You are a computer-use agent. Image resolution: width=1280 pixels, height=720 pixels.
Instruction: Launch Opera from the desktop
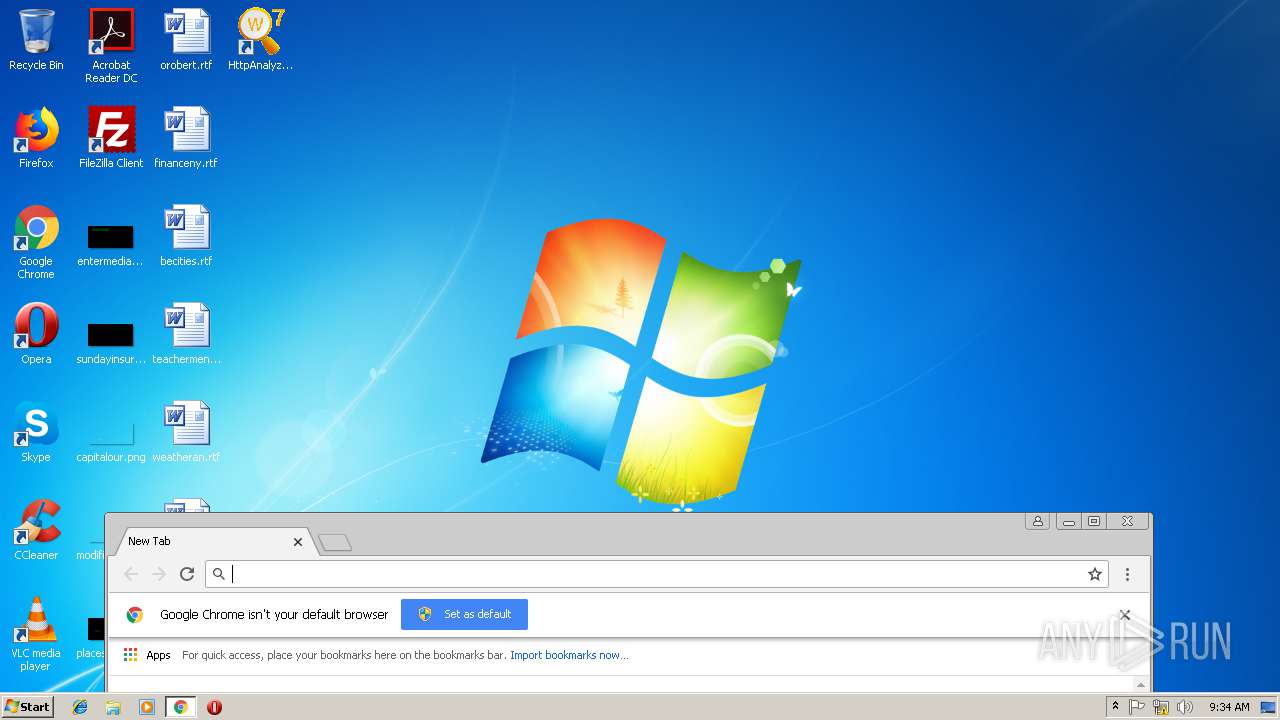(36, 334)
